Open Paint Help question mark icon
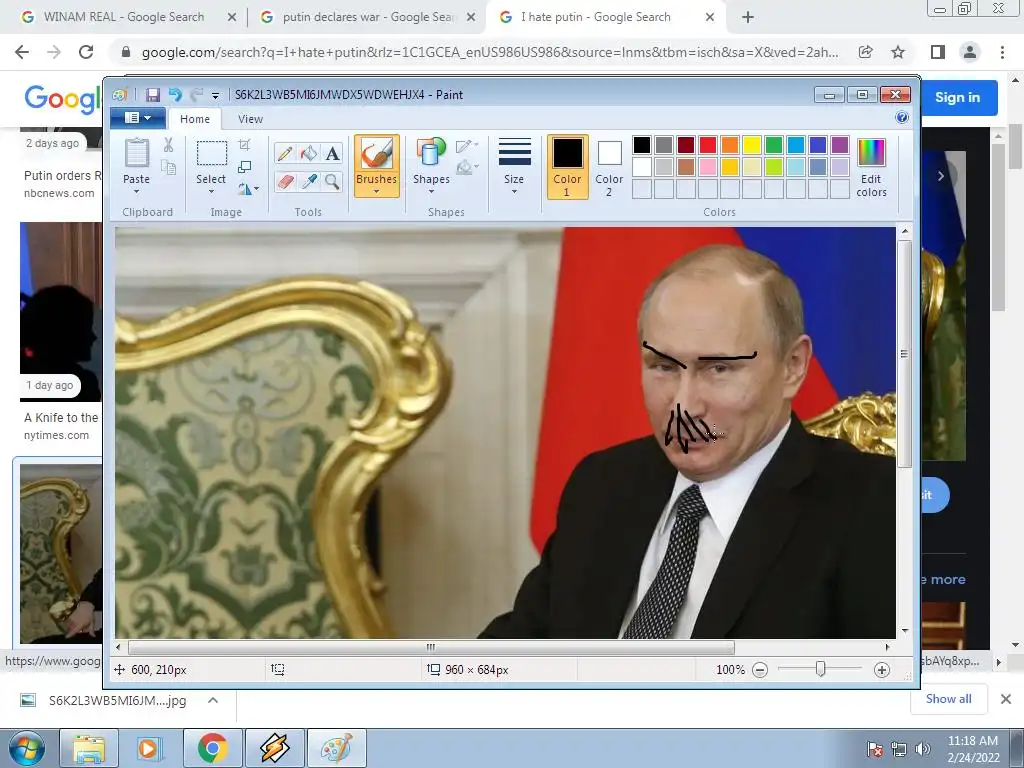 (902, 118)
